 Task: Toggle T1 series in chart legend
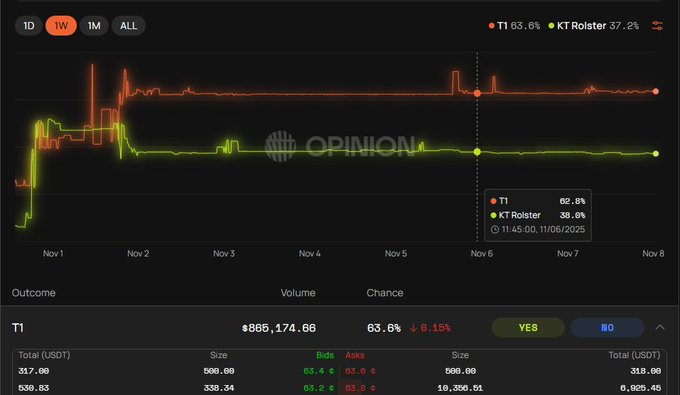(x=514, y=26)
